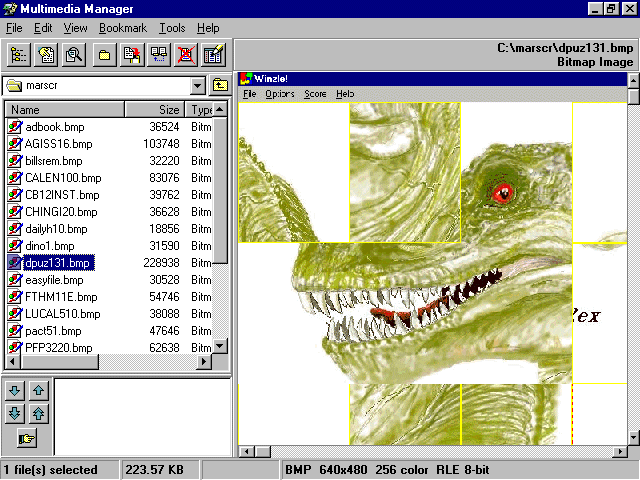Click the single down arrow button
Image resolution: width=640 pixels, height=480 pixels.
16,390
